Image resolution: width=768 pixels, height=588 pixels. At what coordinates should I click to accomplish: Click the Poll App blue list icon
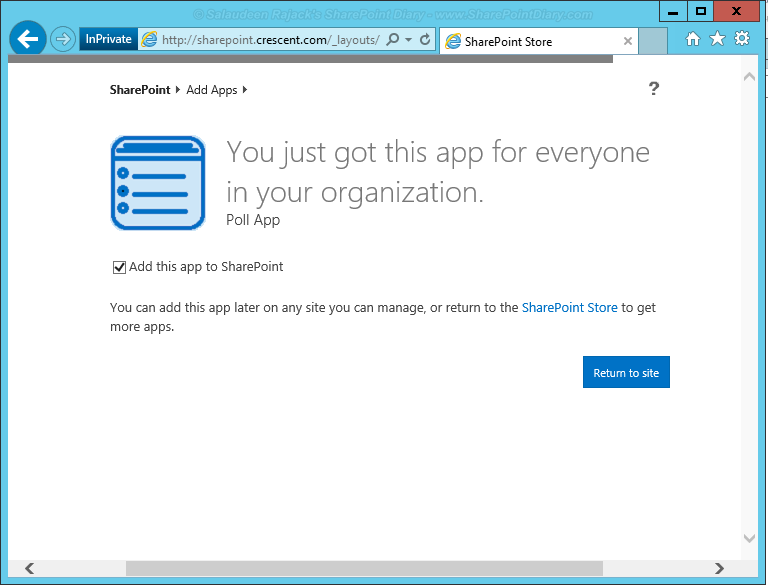pos(158,183)
